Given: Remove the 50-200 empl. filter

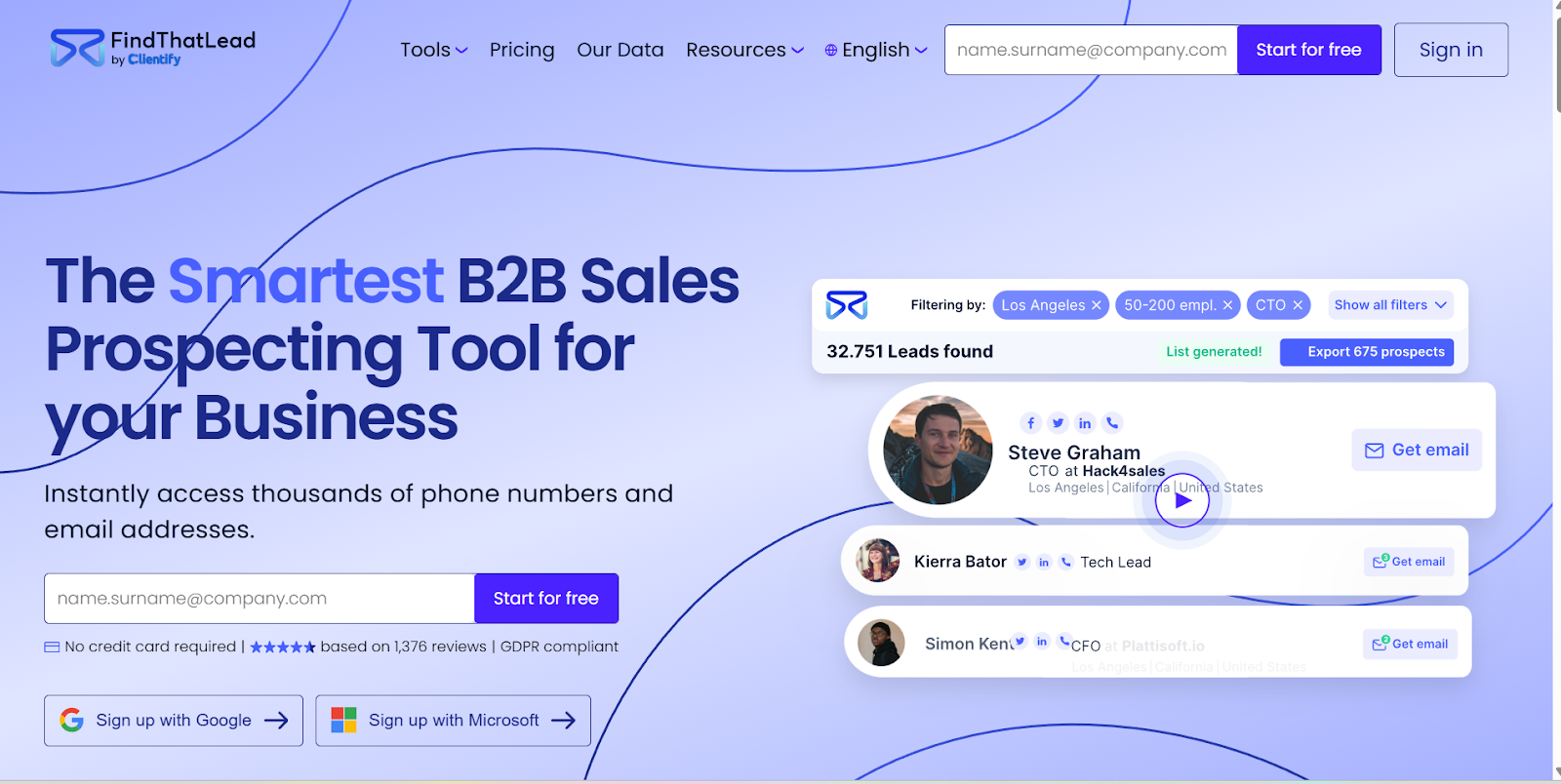Looking at the screenshot, I should coord(1227,305).
